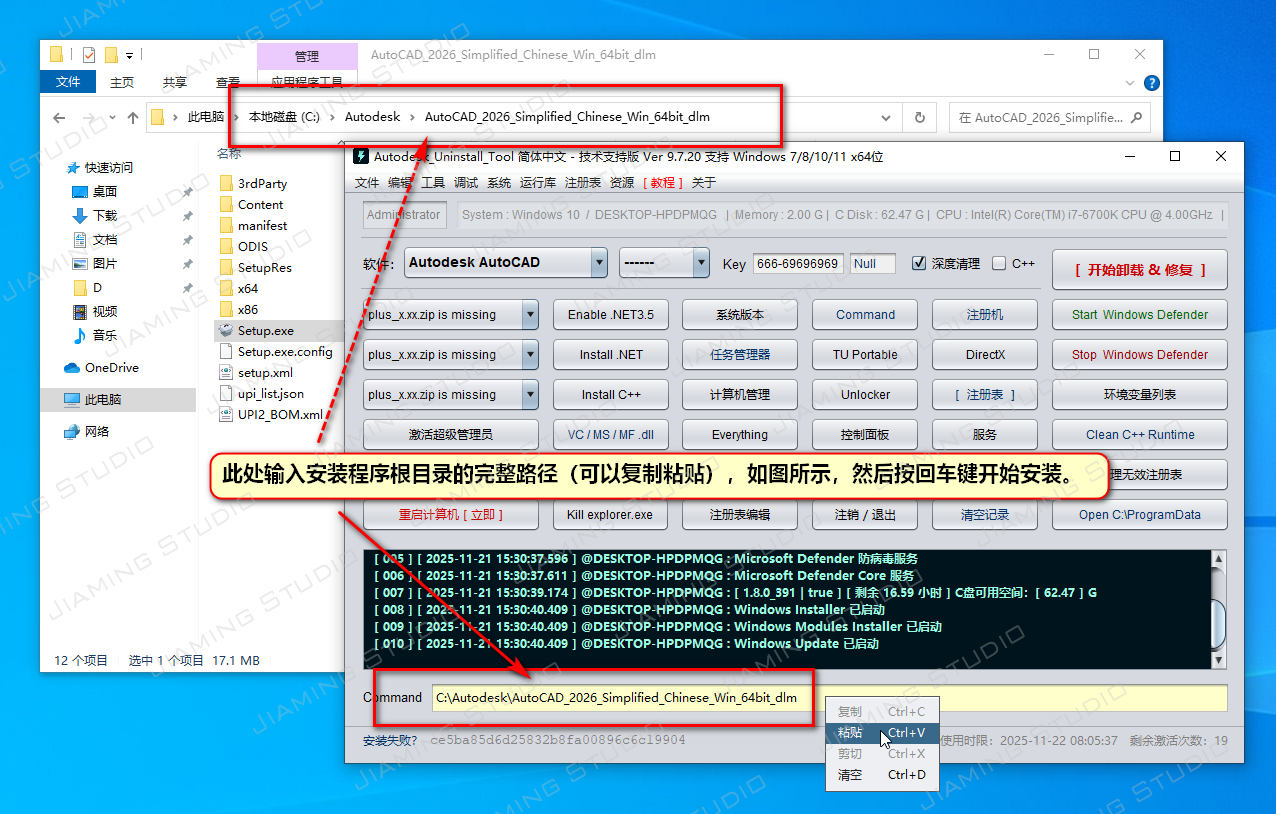The height and width of the screenshot is (814, 1276).
Task: Click the log scrollbar's down arrow
Action: point(1218,660)
